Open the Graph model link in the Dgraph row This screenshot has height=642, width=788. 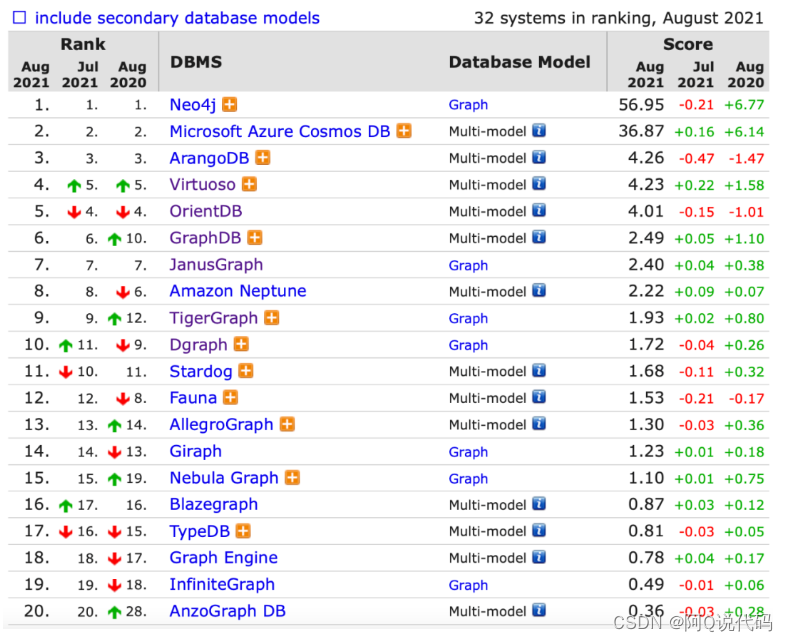tap(468, 345)
